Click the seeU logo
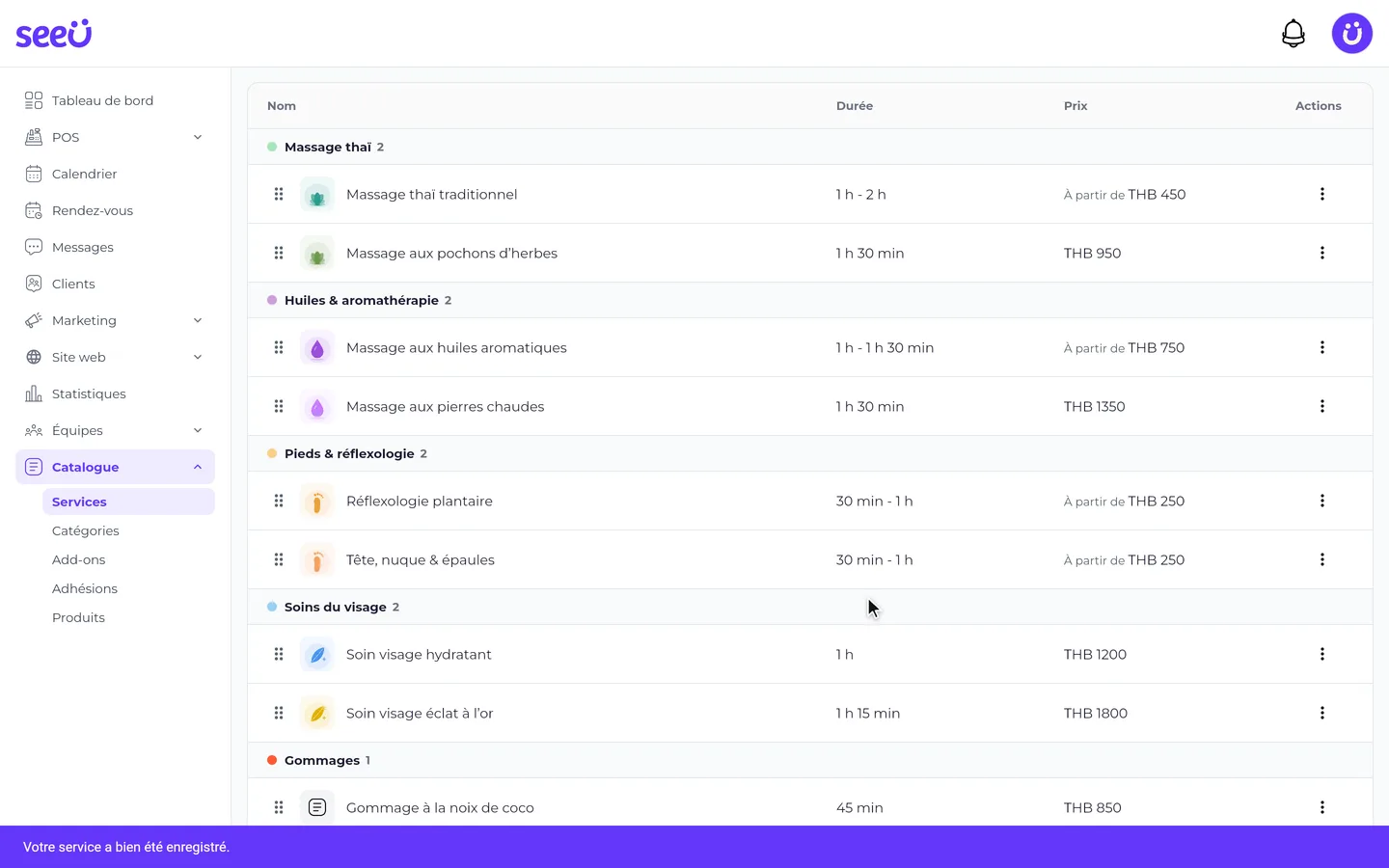 coord(54,34)
